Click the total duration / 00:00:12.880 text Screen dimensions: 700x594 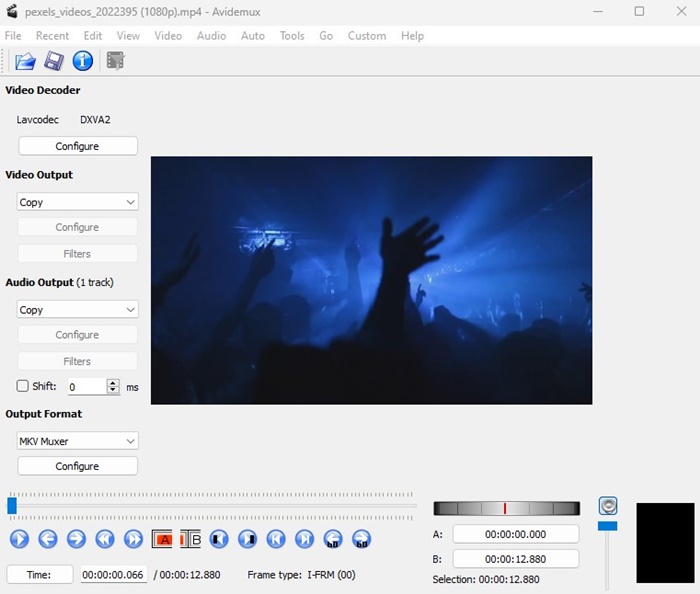[x=187, y=575]
